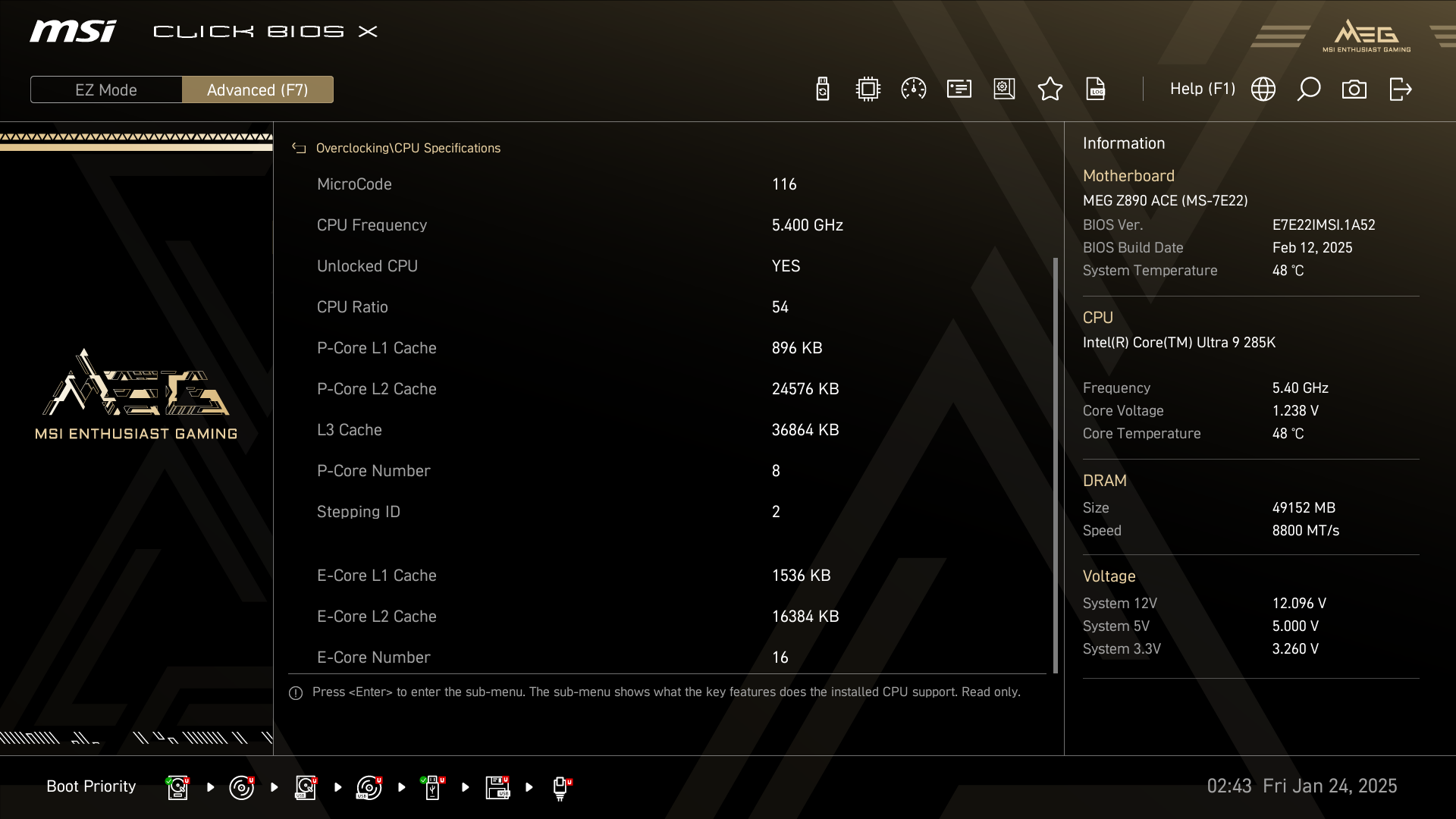Click MEG Z890 ACE (MS-7E22) text
Screen dimensions: 1456x819
[1165, 201]
